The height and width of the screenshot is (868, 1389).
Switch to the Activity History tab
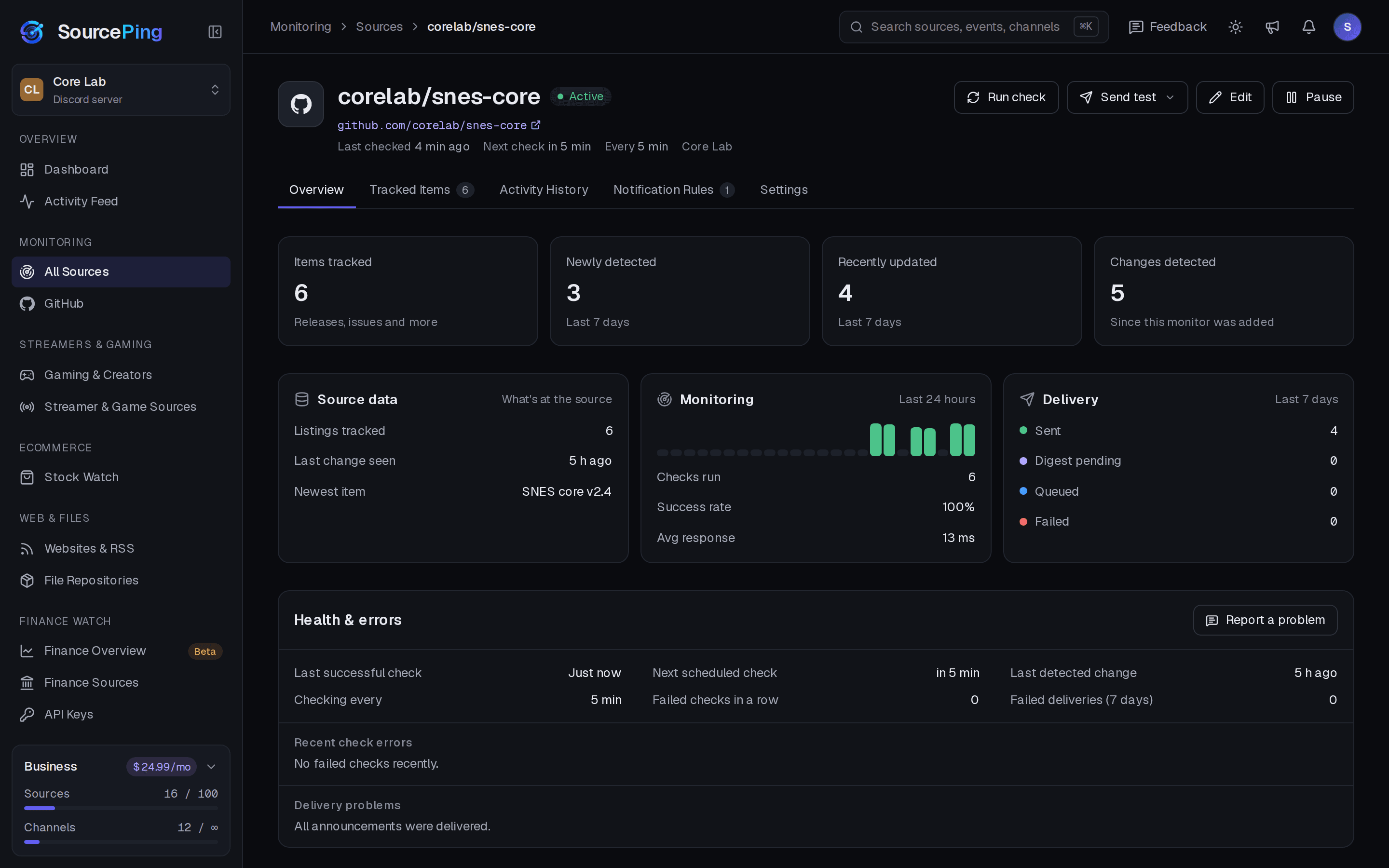click(544, 190)
